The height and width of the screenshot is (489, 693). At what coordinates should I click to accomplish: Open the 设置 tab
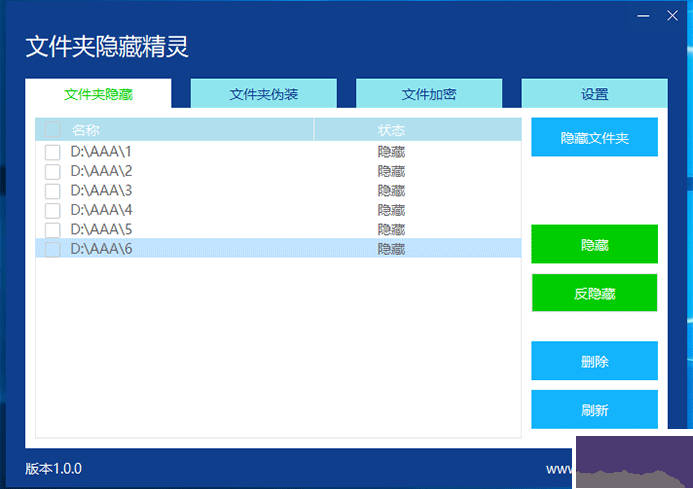[x=594, y=93]
